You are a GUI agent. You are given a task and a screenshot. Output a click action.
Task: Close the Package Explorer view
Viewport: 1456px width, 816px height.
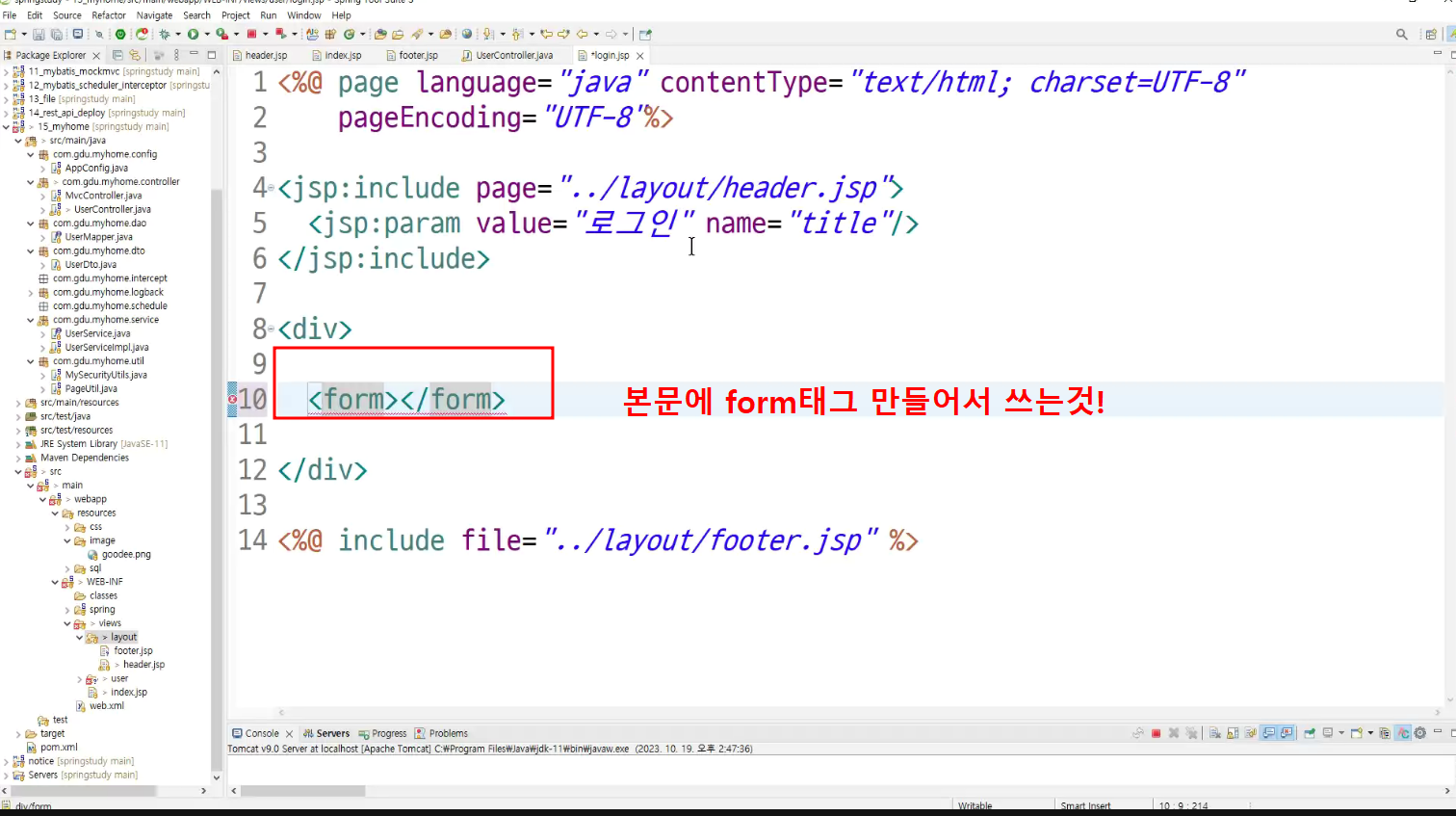(96, 56)
